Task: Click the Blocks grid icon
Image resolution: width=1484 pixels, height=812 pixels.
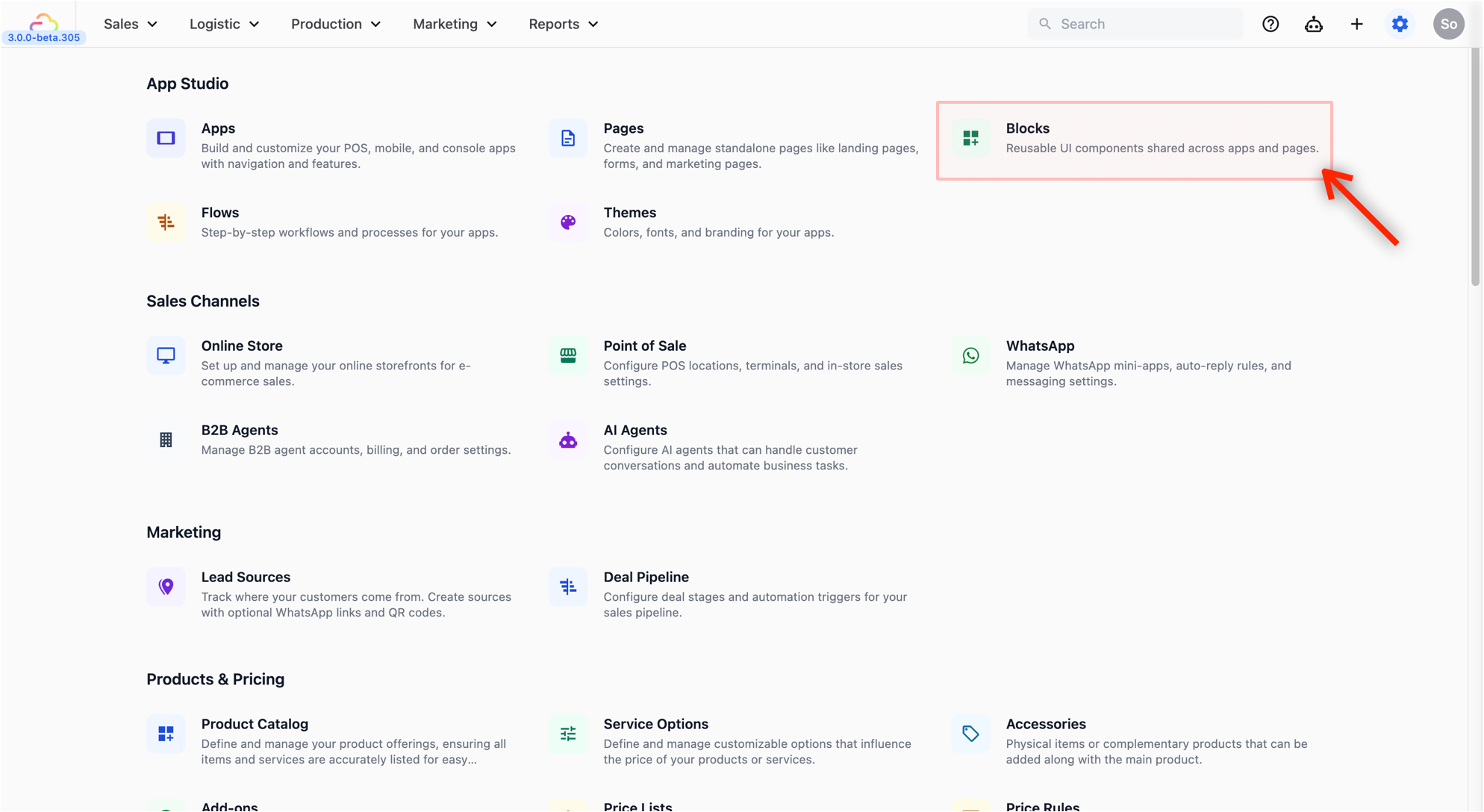Action: [970, 138]
